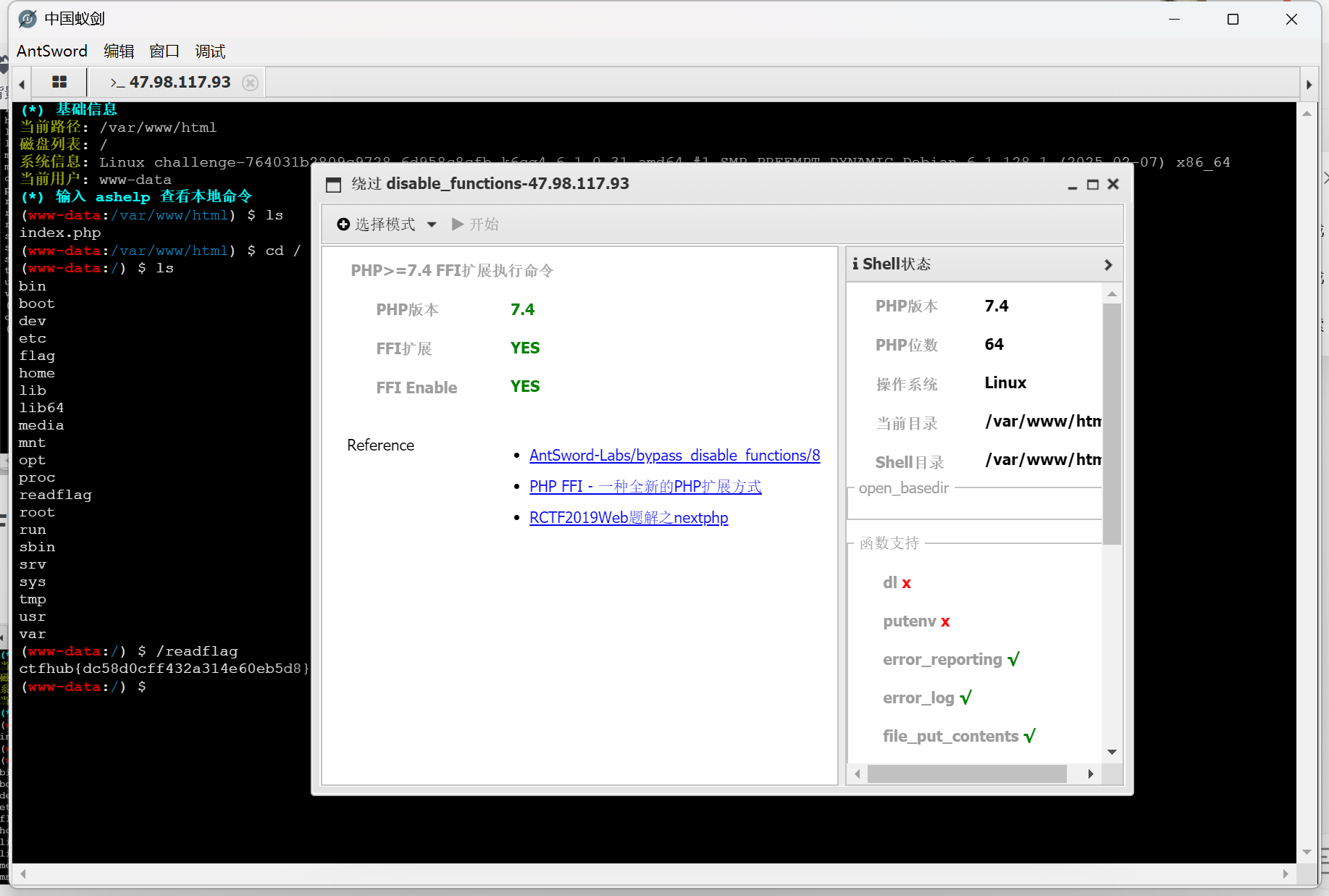Click the terminal prompt input line
The image size is (1329, 896).
[83, 687]
